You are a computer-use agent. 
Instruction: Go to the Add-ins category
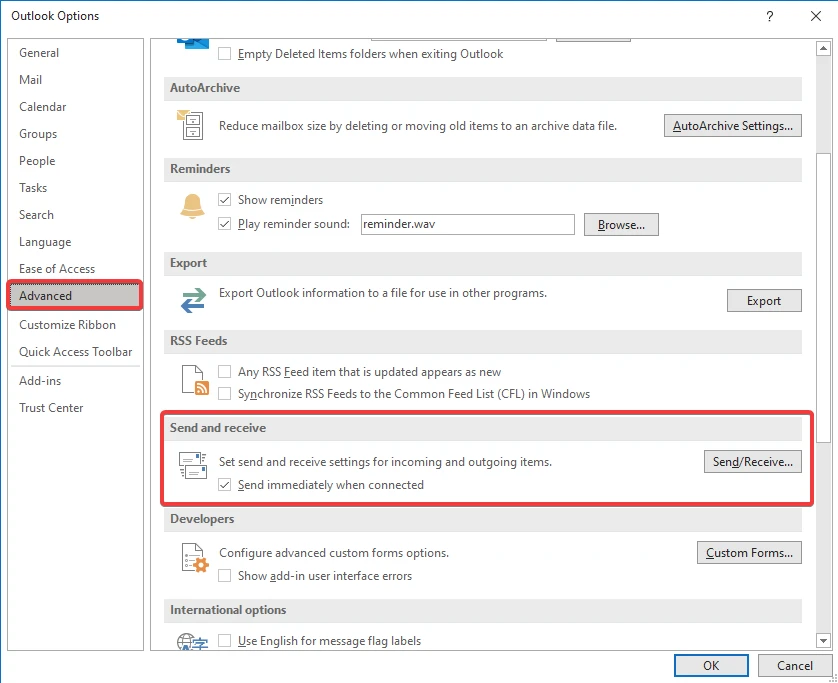(75, 381)
